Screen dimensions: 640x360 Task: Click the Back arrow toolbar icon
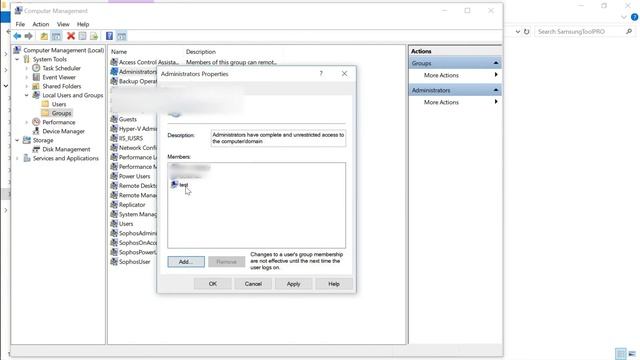pyautogui.click(x=17, y=36)
